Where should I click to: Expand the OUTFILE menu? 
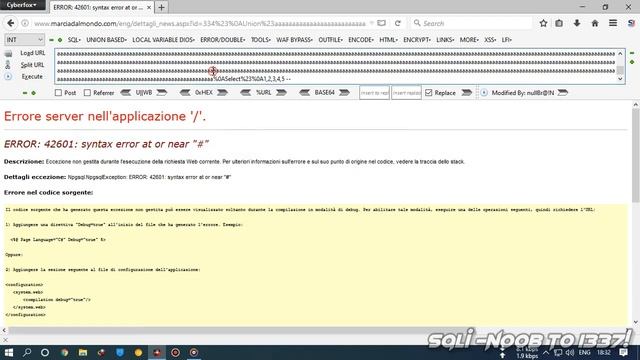tap(330, 40)
